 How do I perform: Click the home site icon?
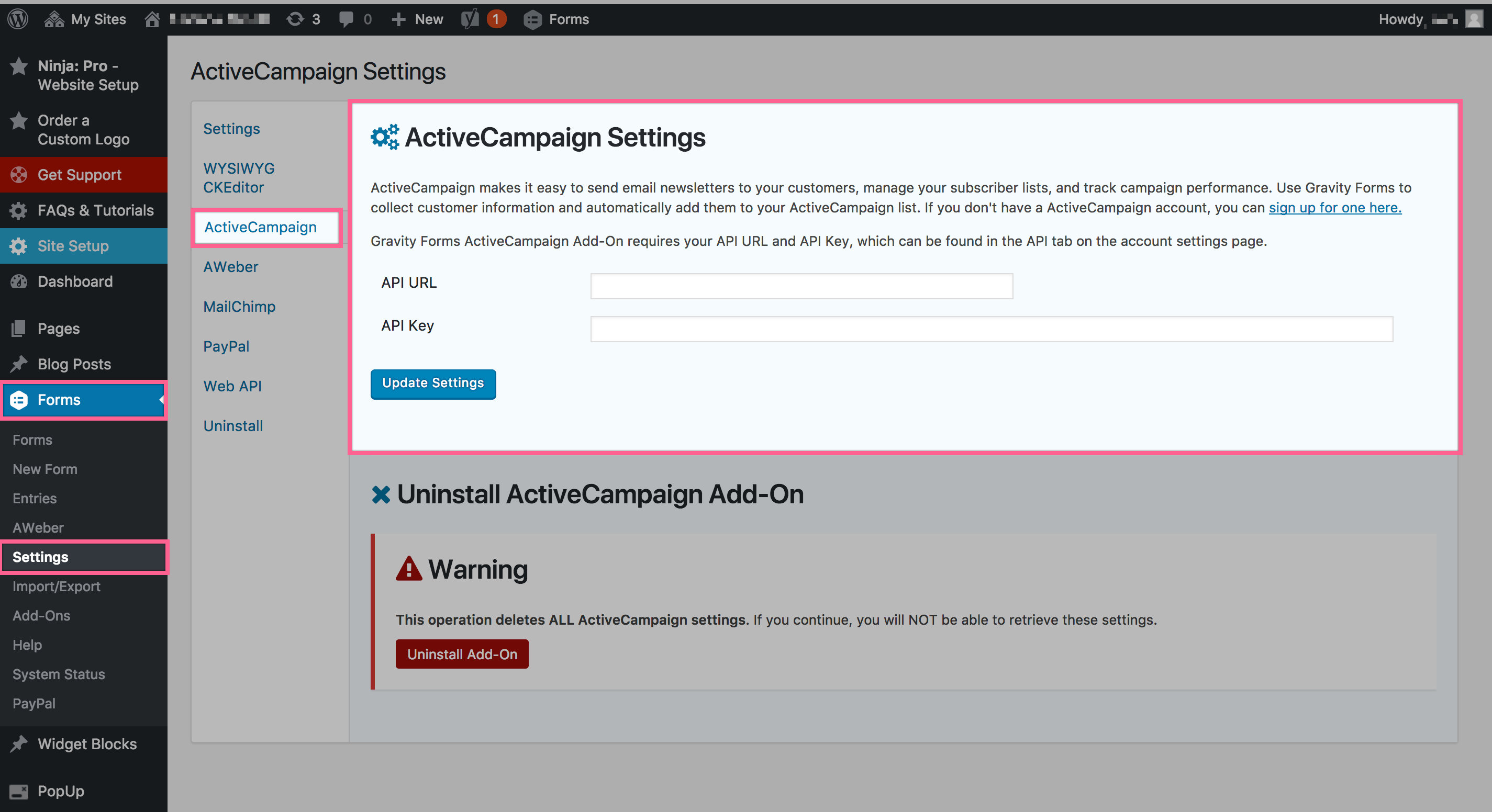(152, 19)
